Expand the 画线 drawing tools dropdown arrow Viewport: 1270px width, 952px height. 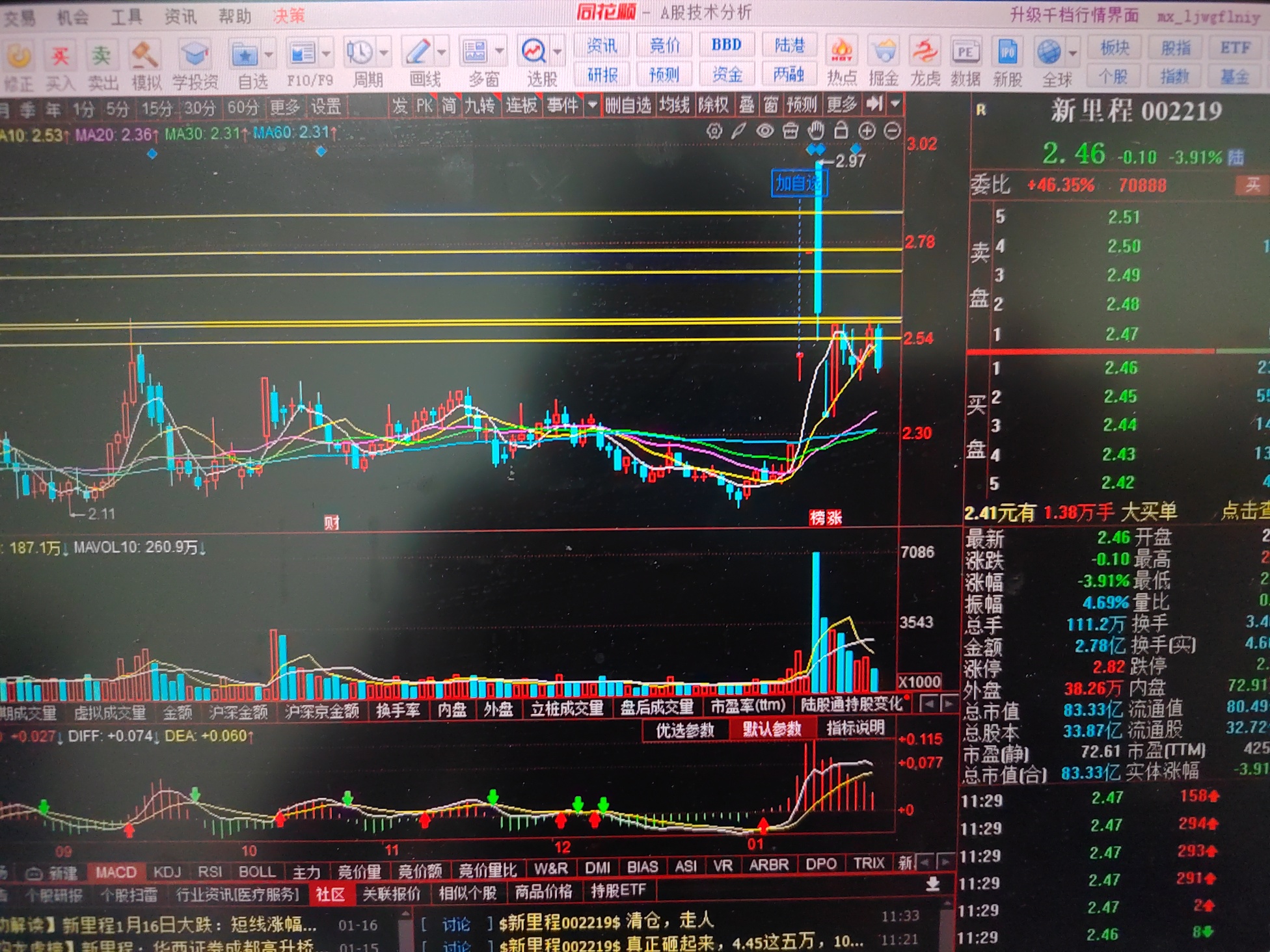(x=442, y=52)
